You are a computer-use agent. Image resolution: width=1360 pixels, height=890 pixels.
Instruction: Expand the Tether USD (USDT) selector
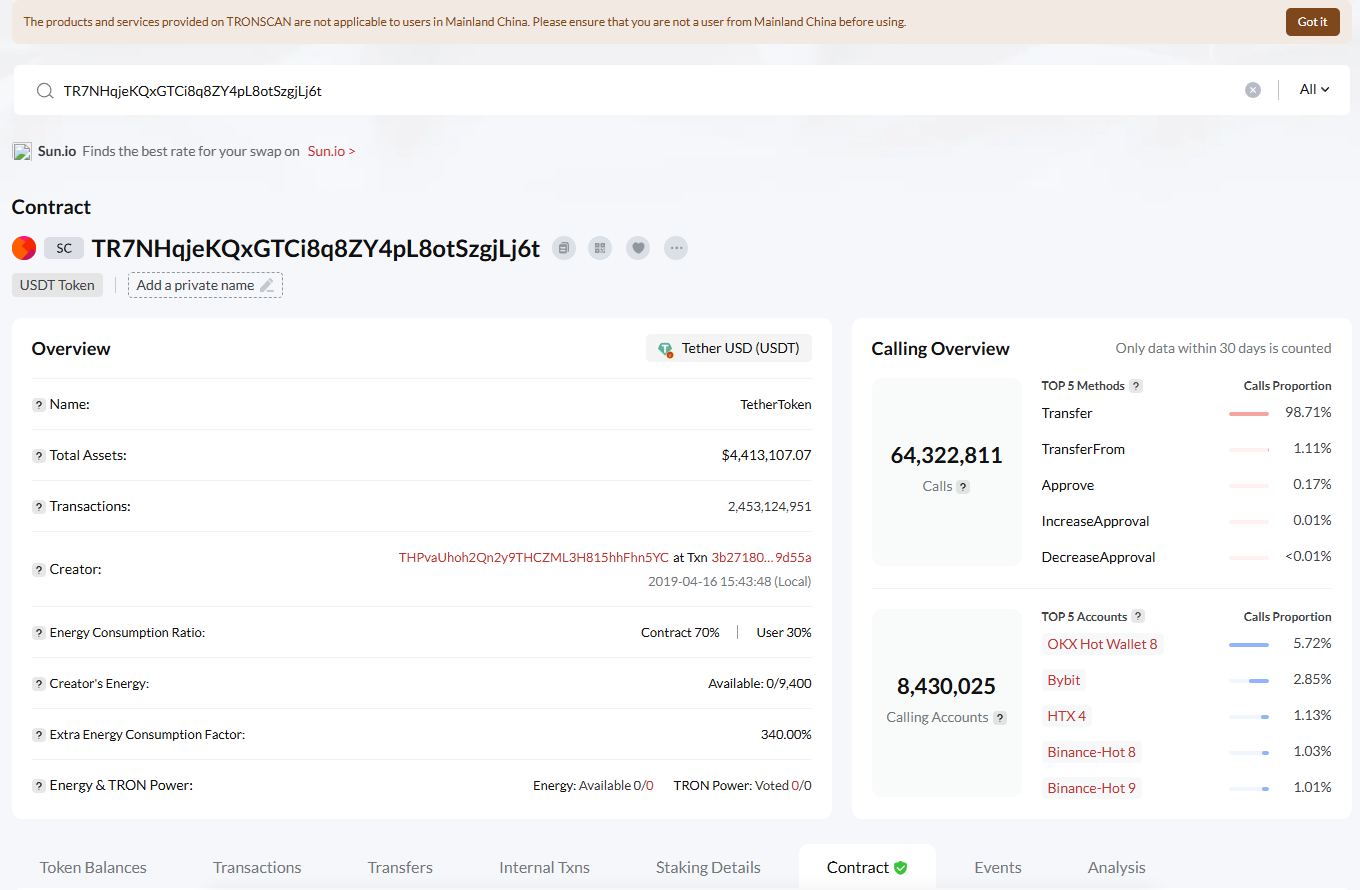tap(728, 348)
